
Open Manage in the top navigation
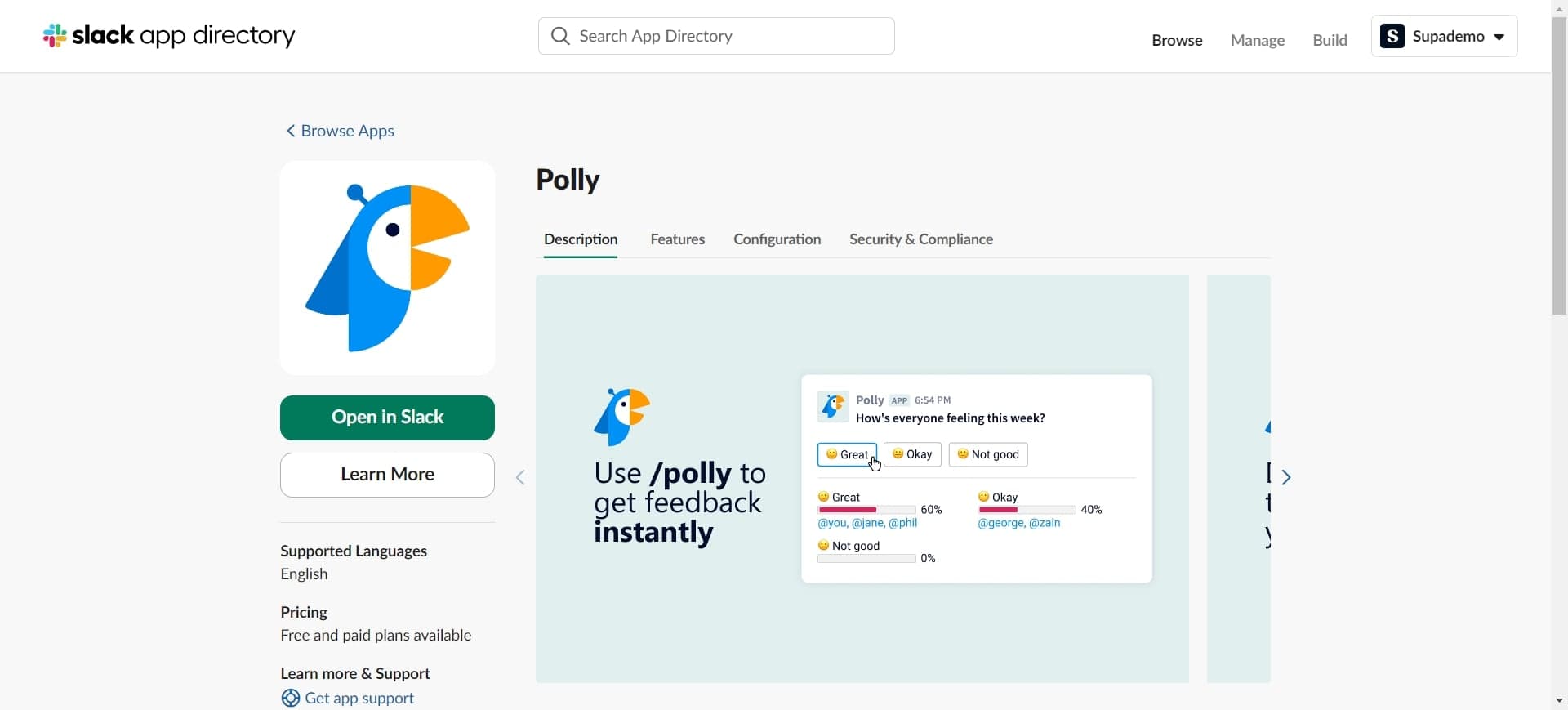1257,40
